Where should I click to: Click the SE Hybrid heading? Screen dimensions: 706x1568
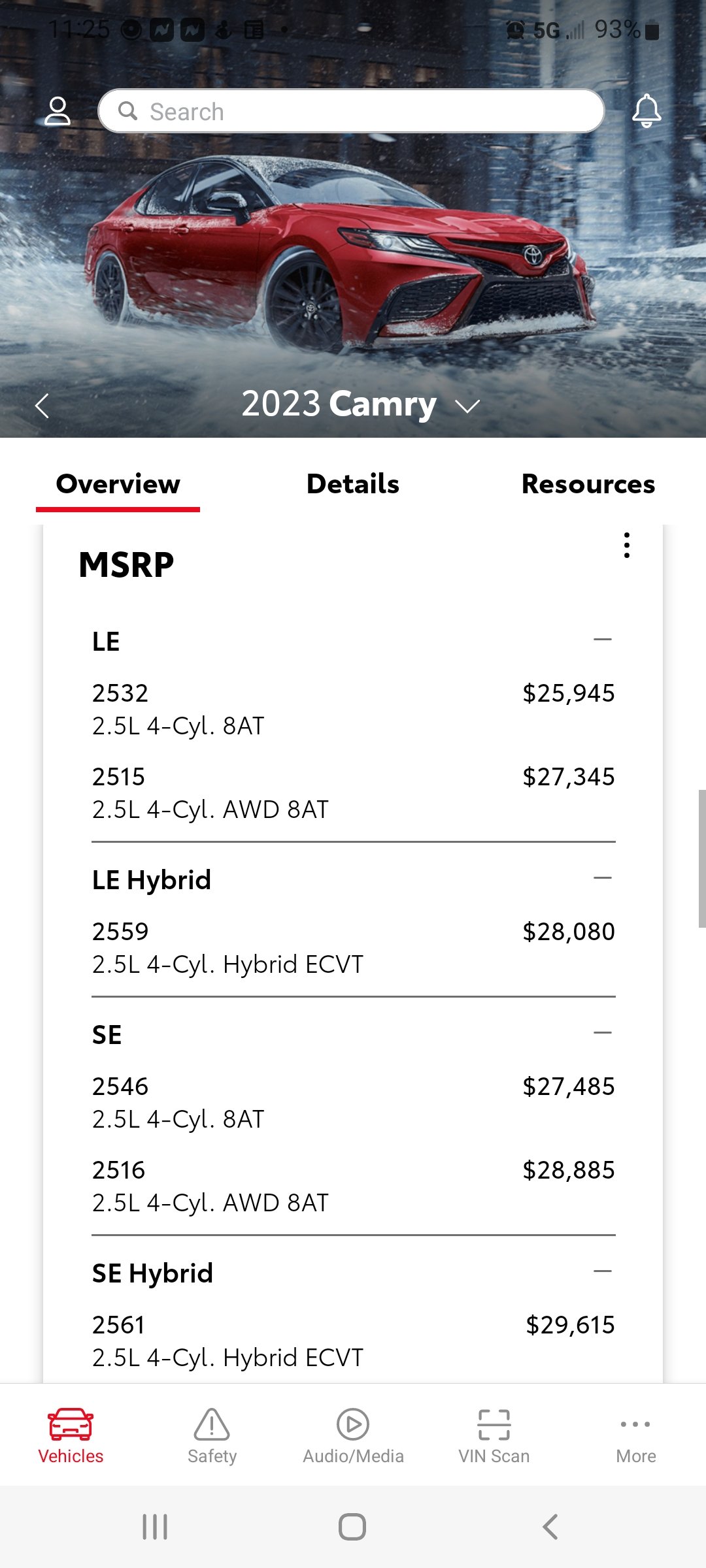[152, 1273]
